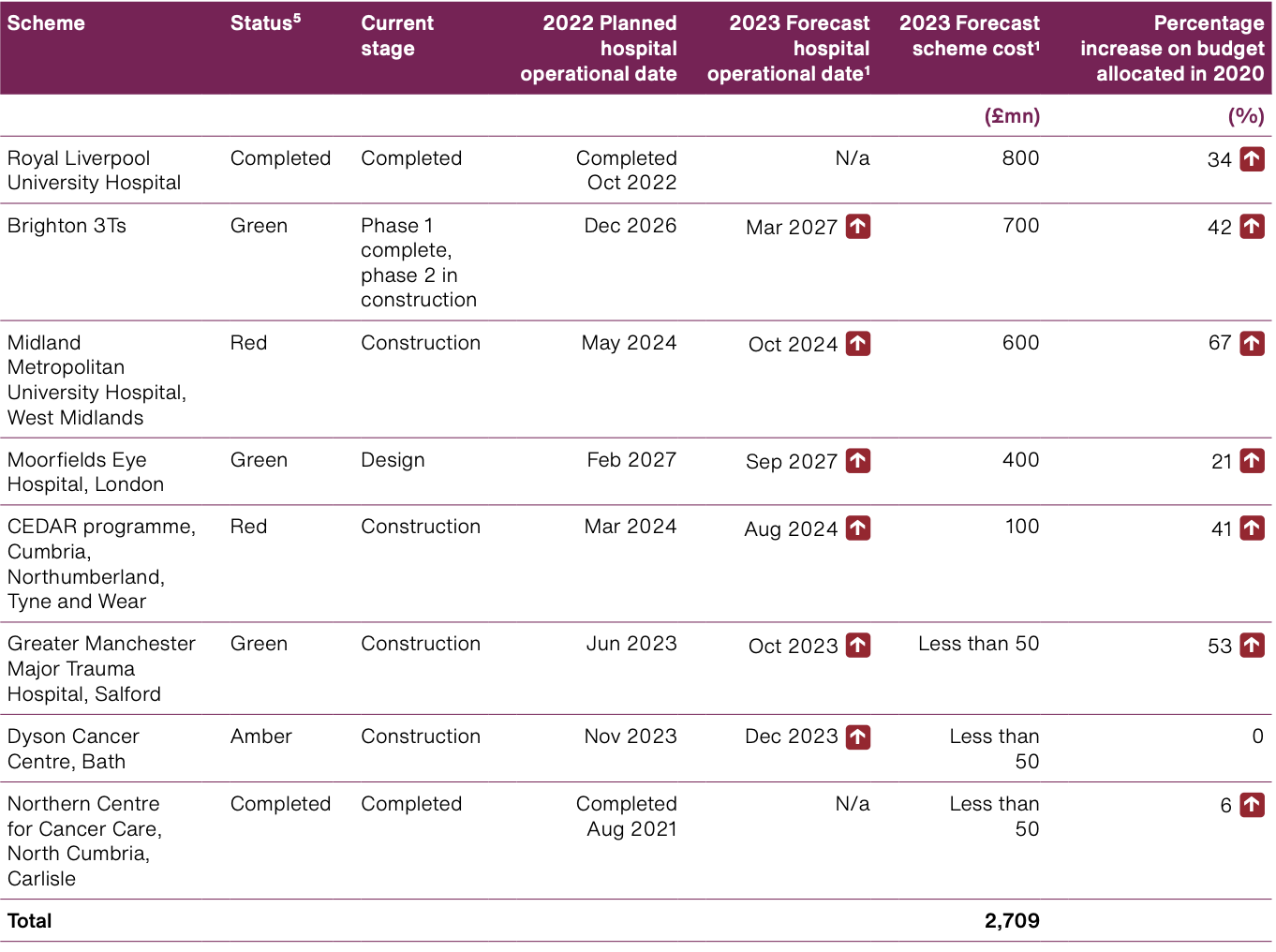1276x952 pixels.
Task: Click Construction stage for Dyson Cancer Centre
Action: pos(421,736)
